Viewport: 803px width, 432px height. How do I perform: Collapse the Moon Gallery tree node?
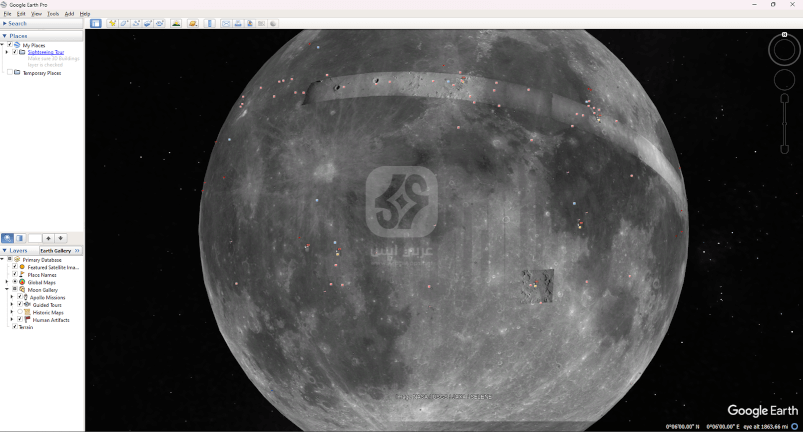[7, 290]
